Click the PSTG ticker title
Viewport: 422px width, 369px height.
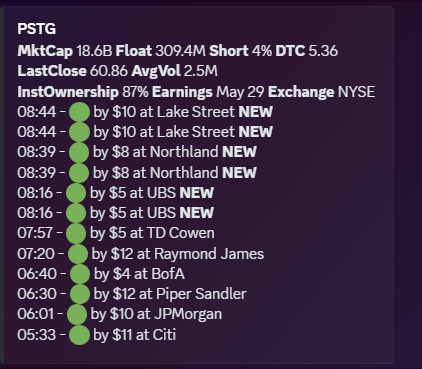(37, 29)
